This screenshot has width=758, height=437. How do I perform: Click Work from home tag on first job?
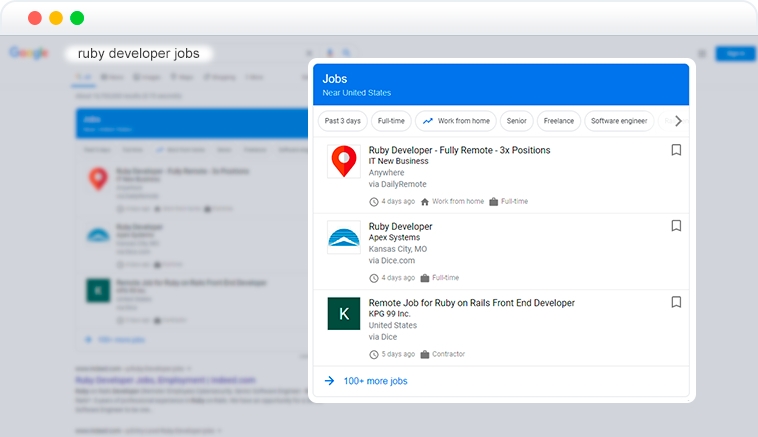coord(458,201)
